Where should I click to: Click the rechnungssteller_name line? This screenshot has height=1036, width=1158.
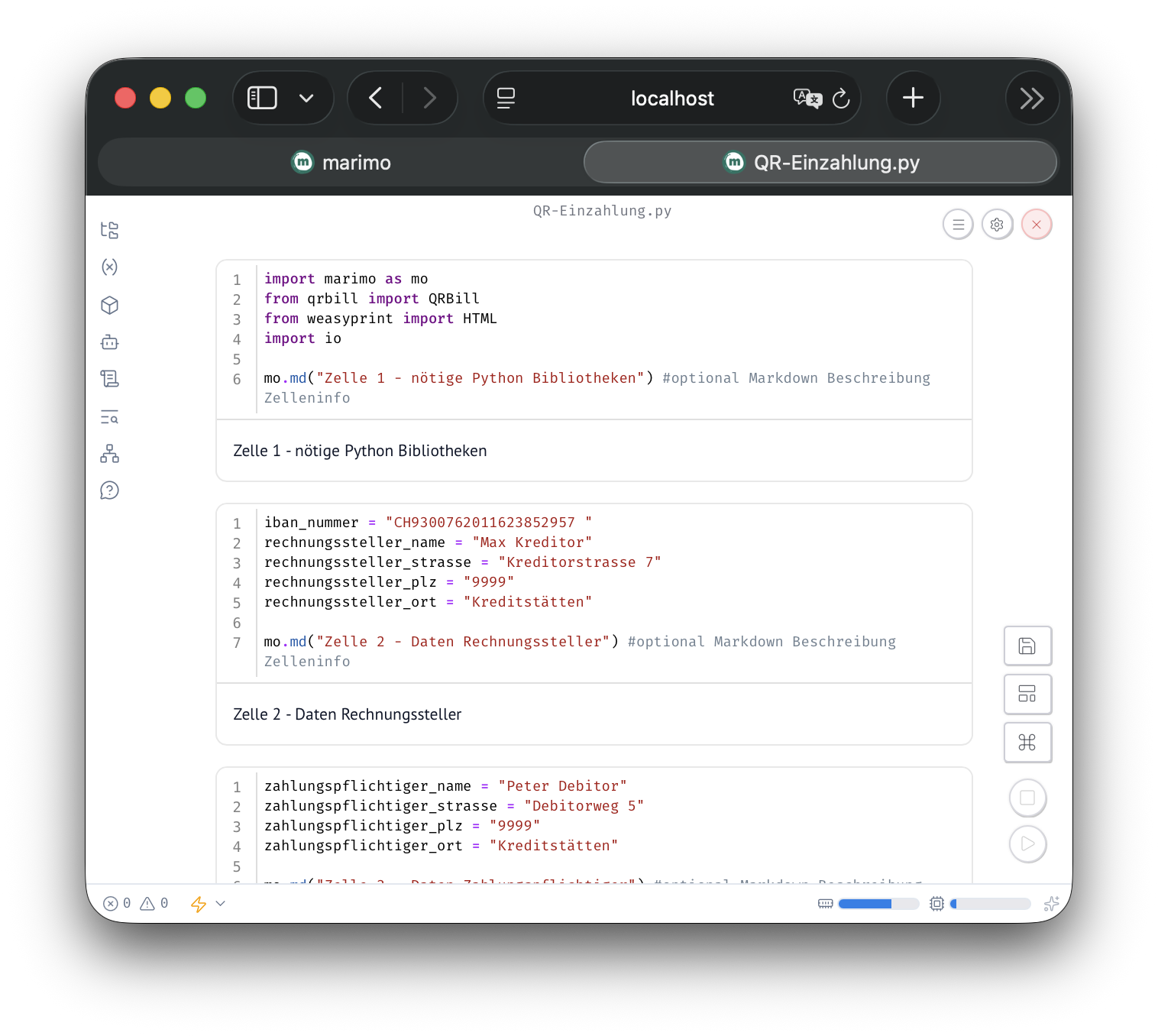[428, 542]
